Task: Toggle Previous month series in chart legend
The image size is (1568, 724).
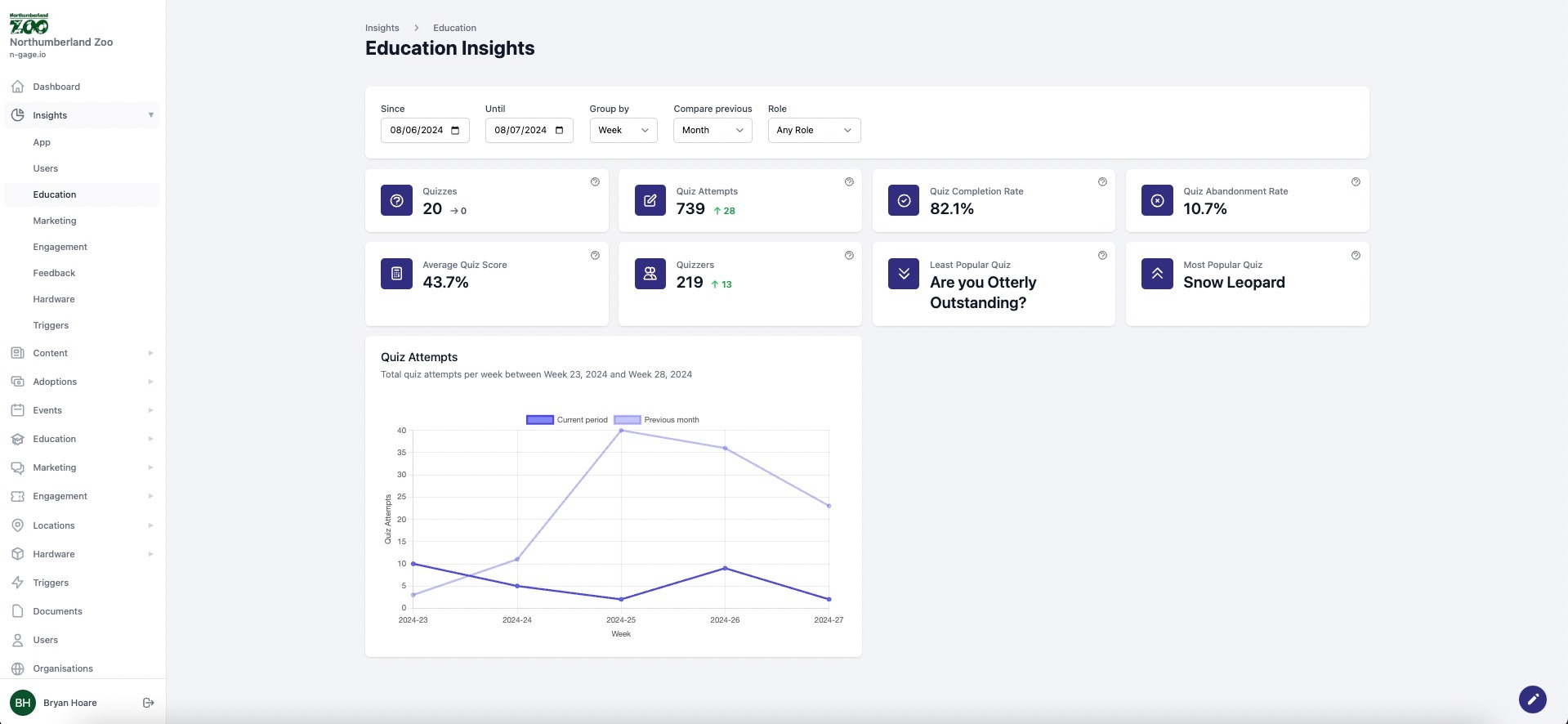Action: point(627,420)
